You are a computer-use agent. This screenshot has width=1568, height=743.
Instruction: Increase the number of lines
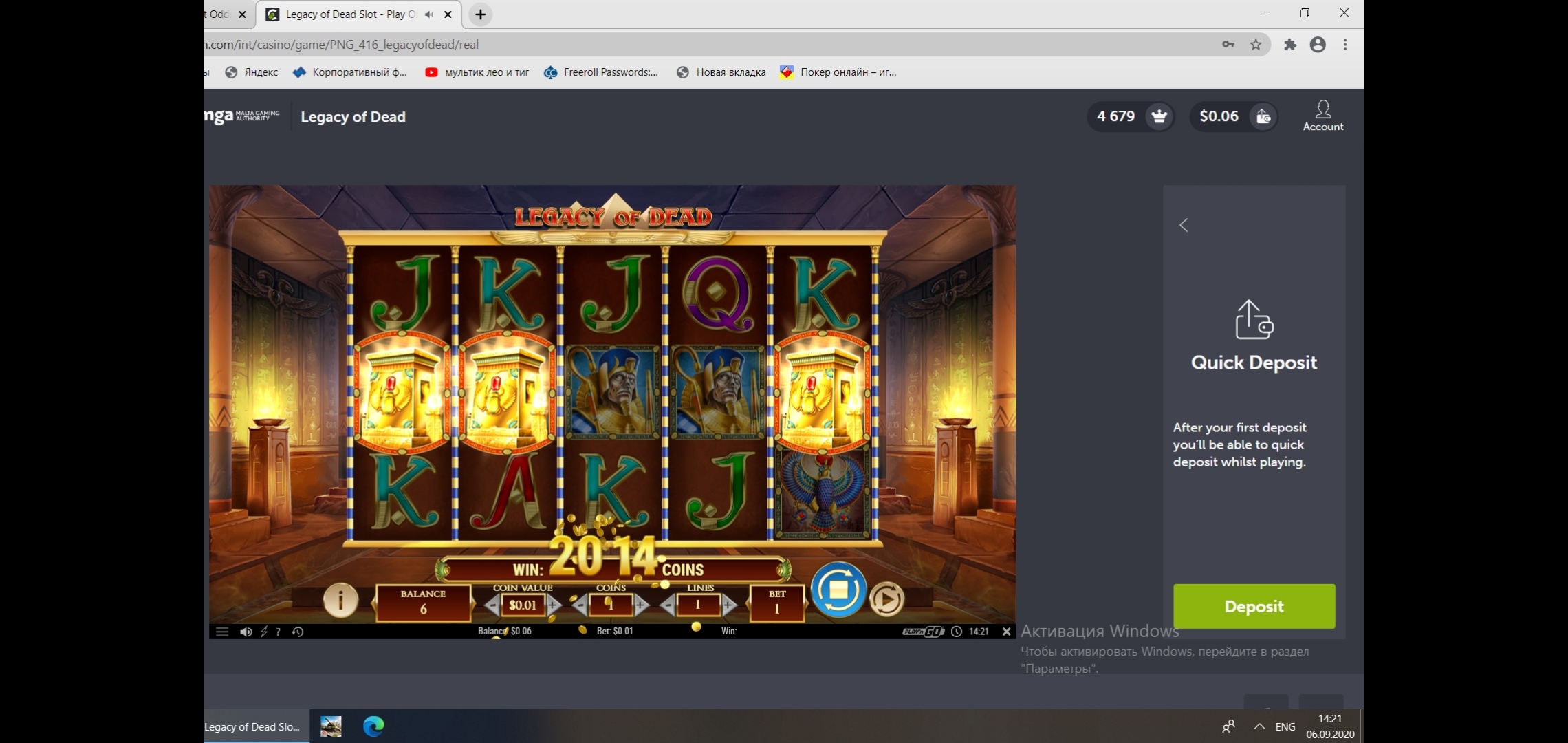pos(729,605)
